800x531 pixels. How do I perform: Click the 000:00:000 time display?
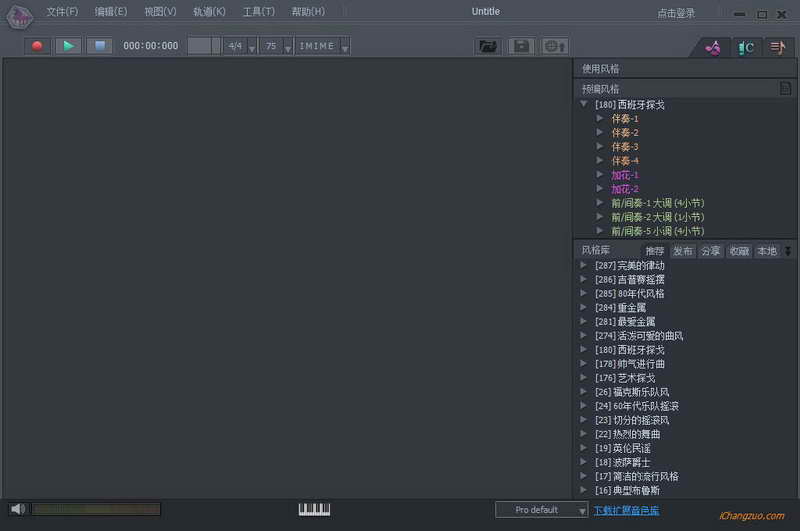(x=151, y=46)
